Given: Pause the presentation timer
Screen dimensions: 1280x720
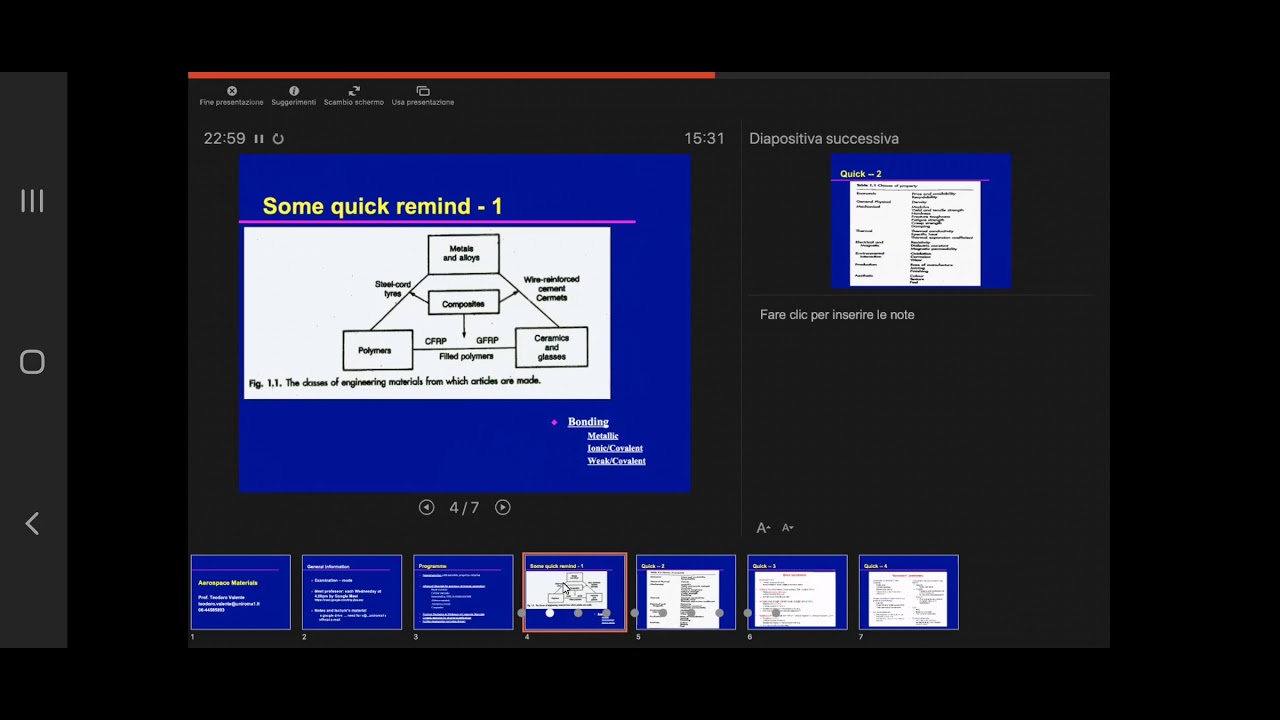Looking at the screenshot, I should pyautogui.click(x=259, y=139).
